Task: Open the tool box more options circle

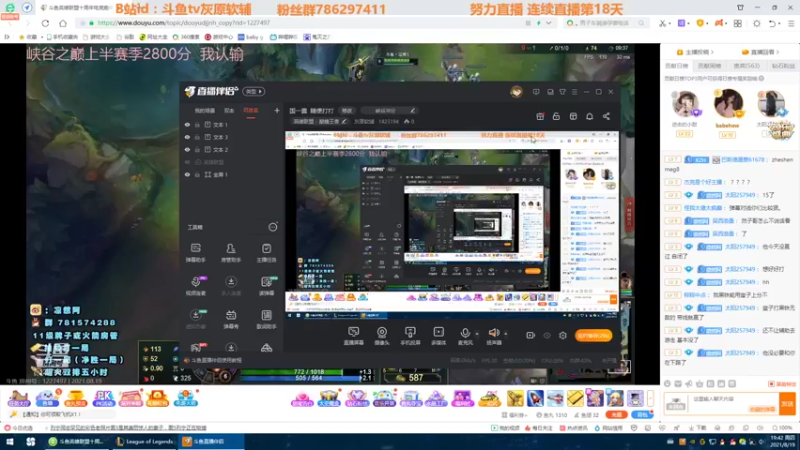Action: click(273, 227)
